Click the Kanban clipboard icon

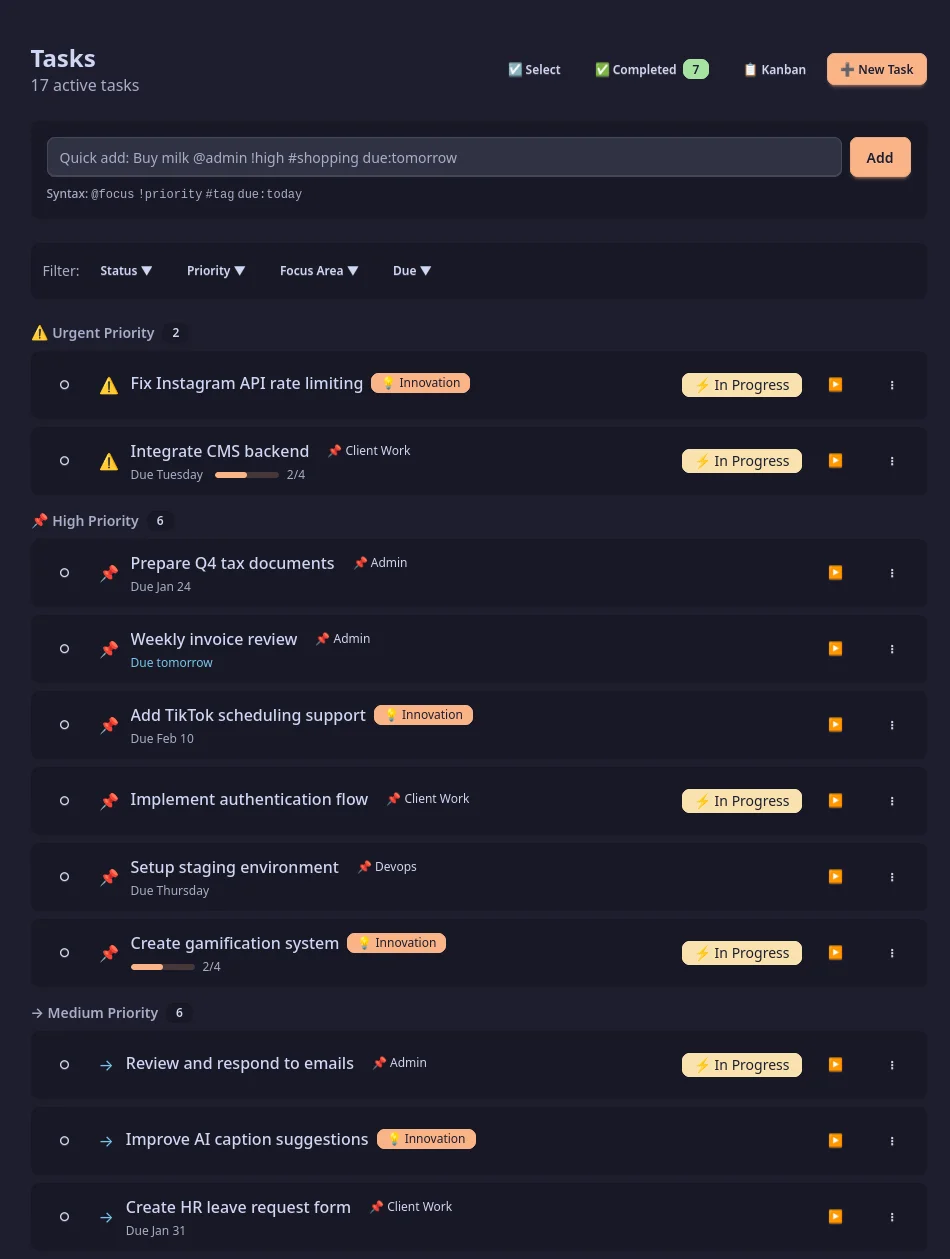coord(750,69)
